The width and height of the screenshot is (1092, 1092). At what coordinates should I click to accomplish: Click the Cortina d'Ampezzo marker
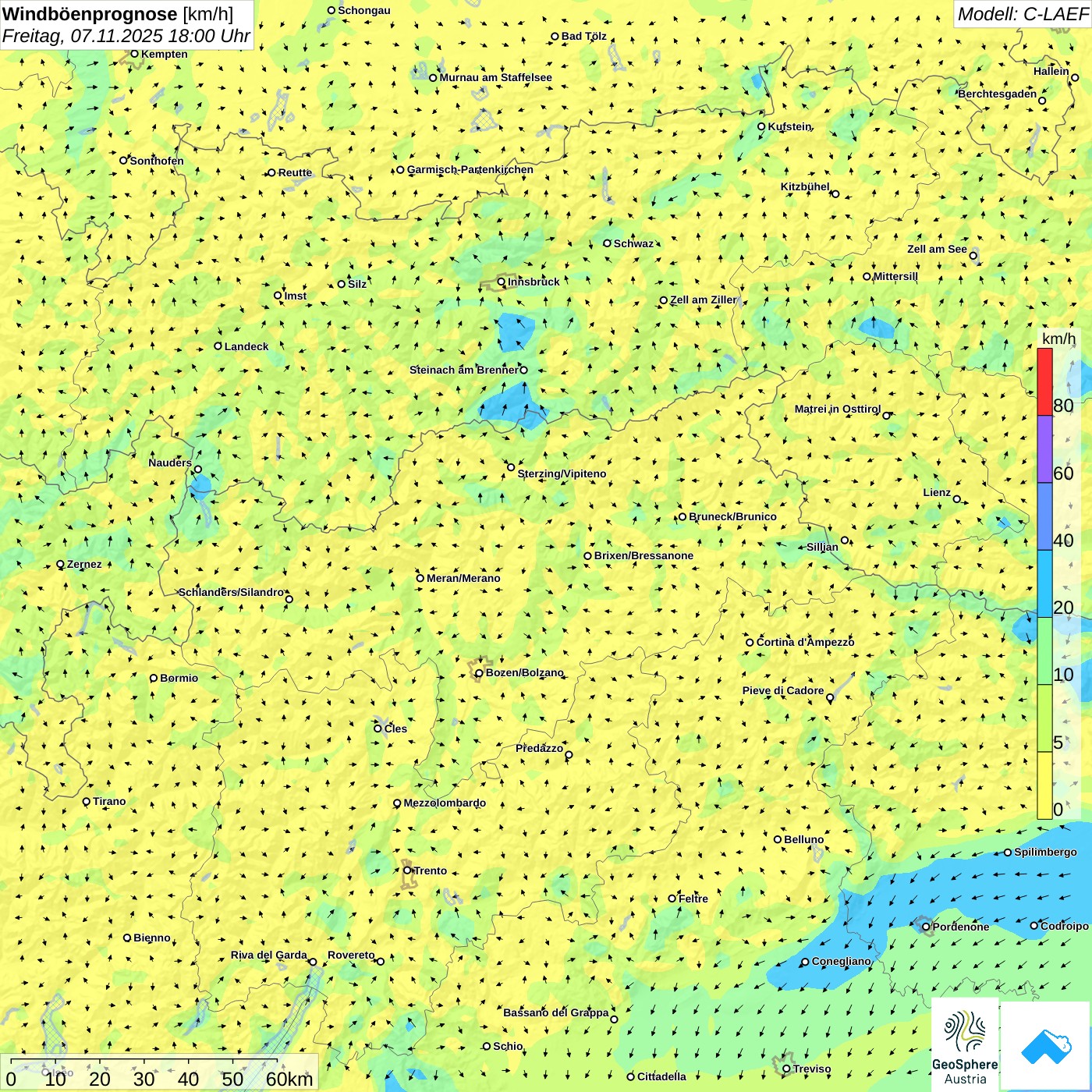pos(750,642)
